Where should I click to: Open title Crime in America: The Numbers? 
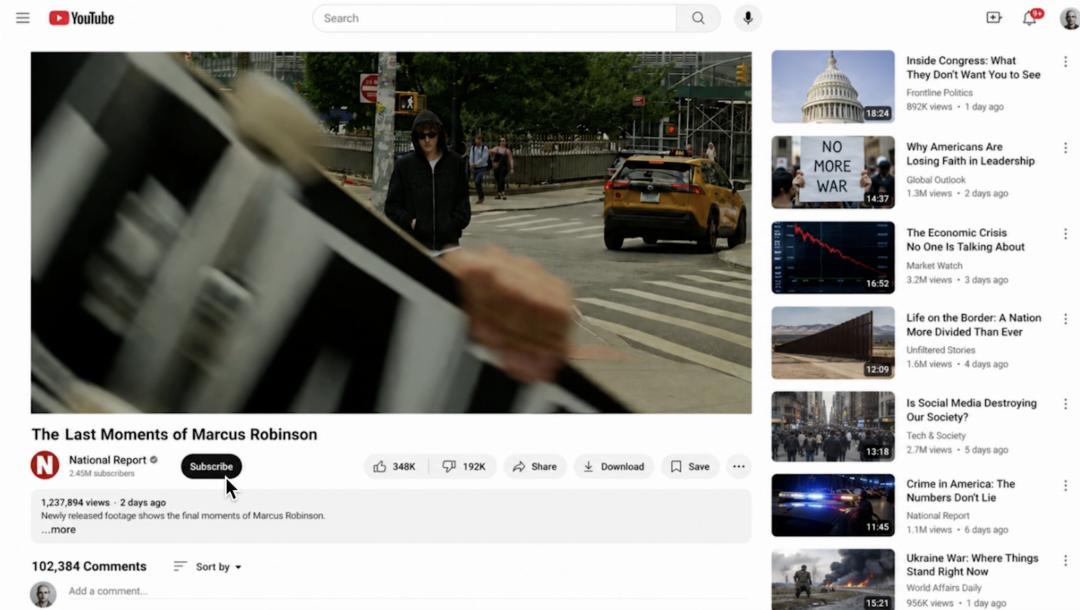pyautogui.click(x=960, y=490)
